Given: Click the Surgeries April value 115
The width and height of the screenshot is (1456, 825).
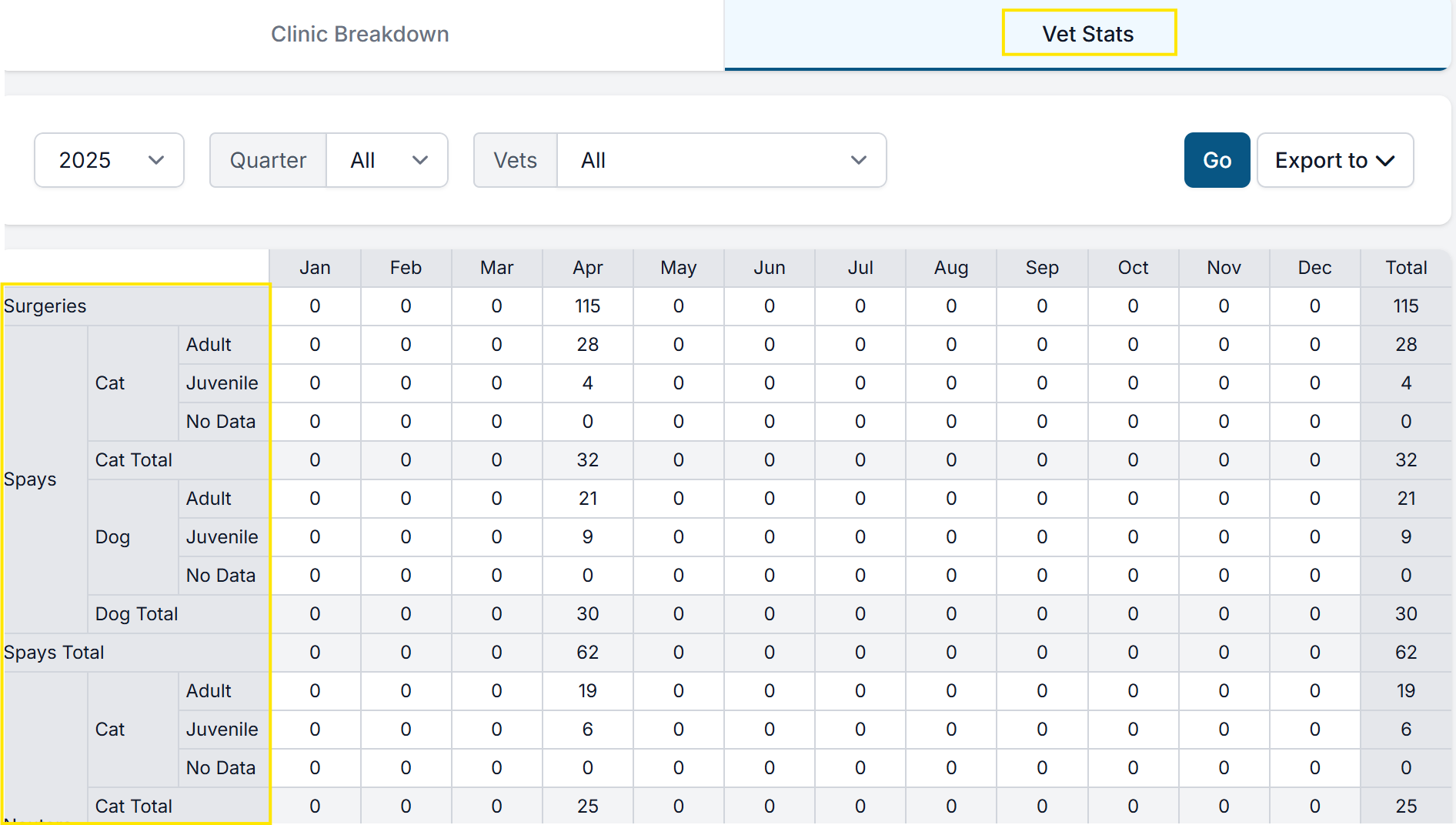Looking at the screenshot, I should point(587,306).
